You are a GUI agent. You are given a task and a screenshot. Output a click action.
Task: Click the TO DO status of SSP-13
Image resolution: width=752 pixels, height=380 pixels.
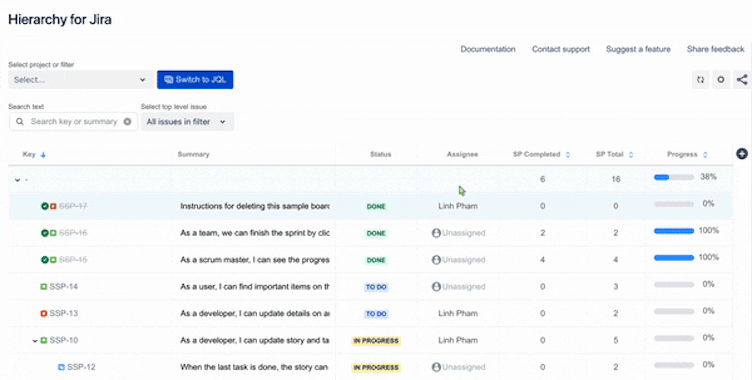pos(376,314)
